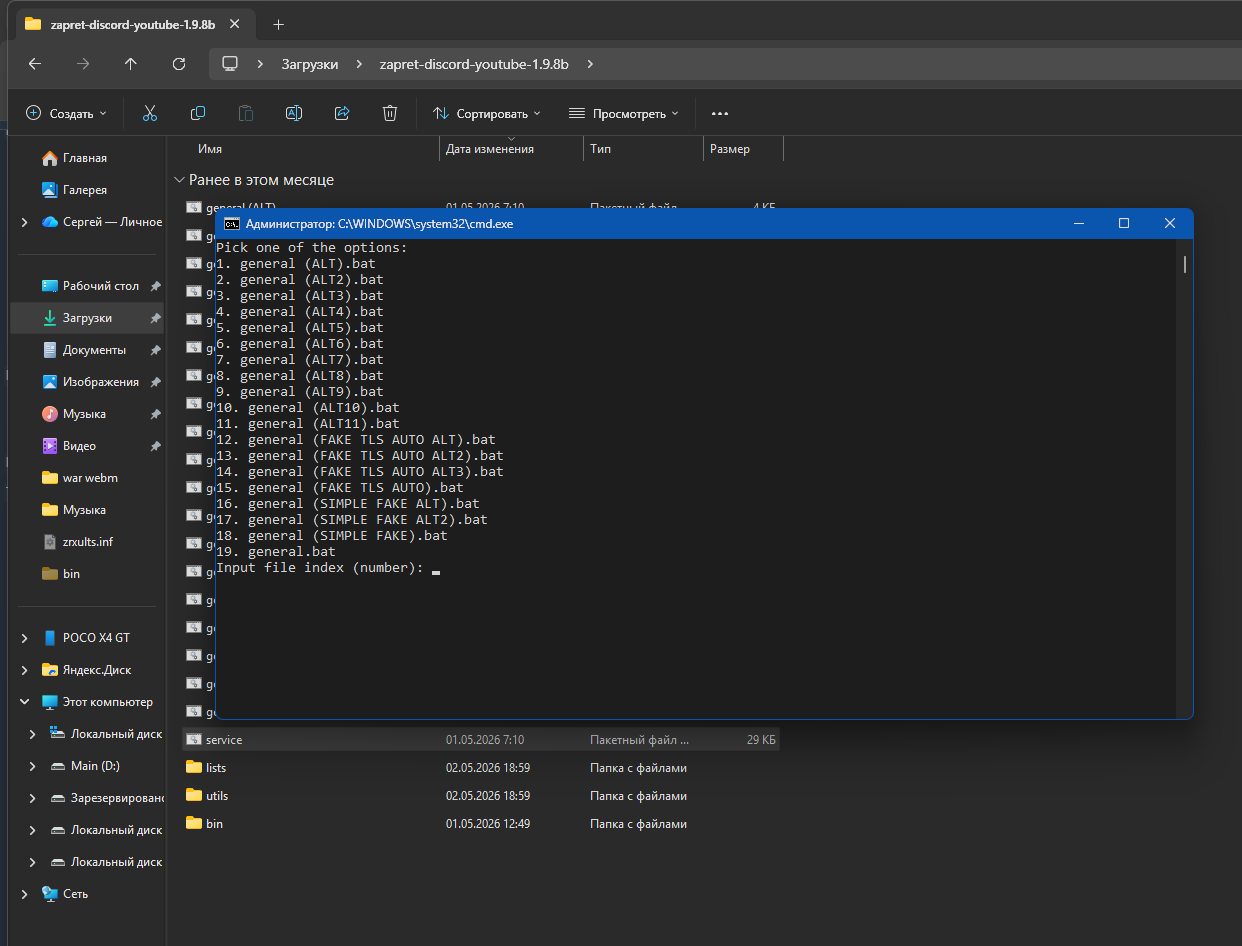Viewport: 1242px width, 946px height.
Task: Select Главная in the navigation pane
Action: click(x=85, y=158)
